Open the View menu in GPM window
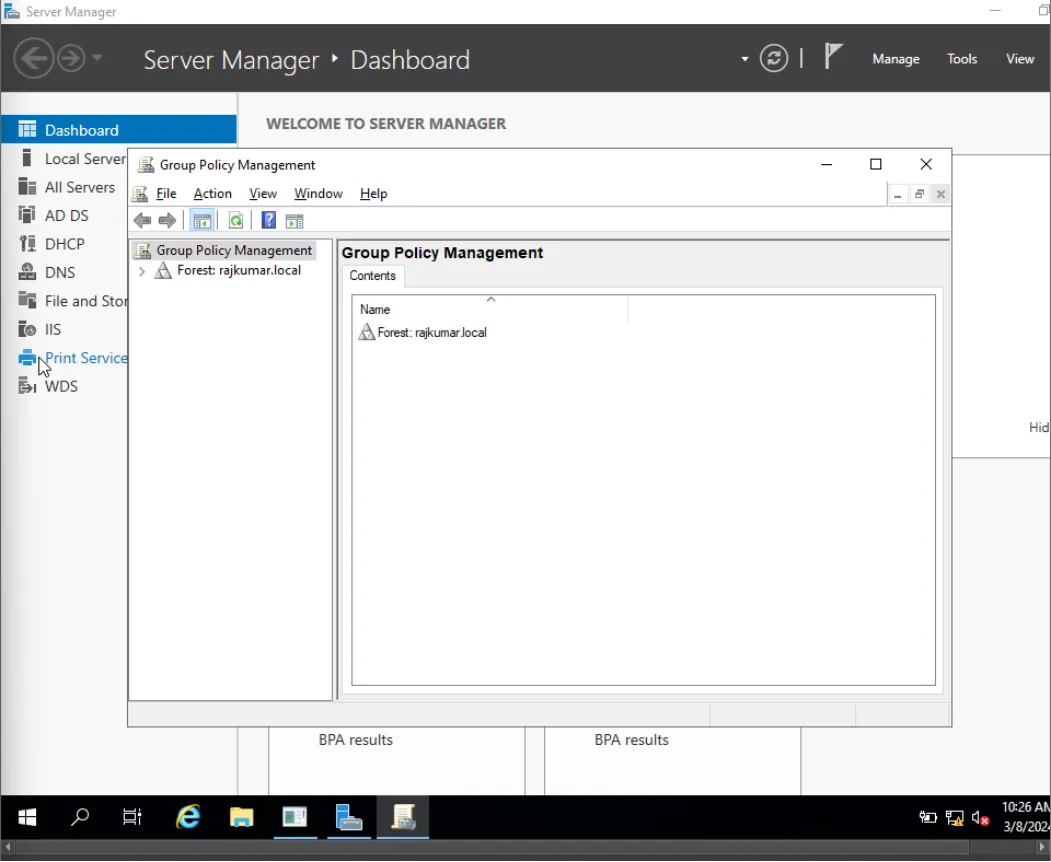This screenshot has height=862, width=1051. (x=263, y=194)
